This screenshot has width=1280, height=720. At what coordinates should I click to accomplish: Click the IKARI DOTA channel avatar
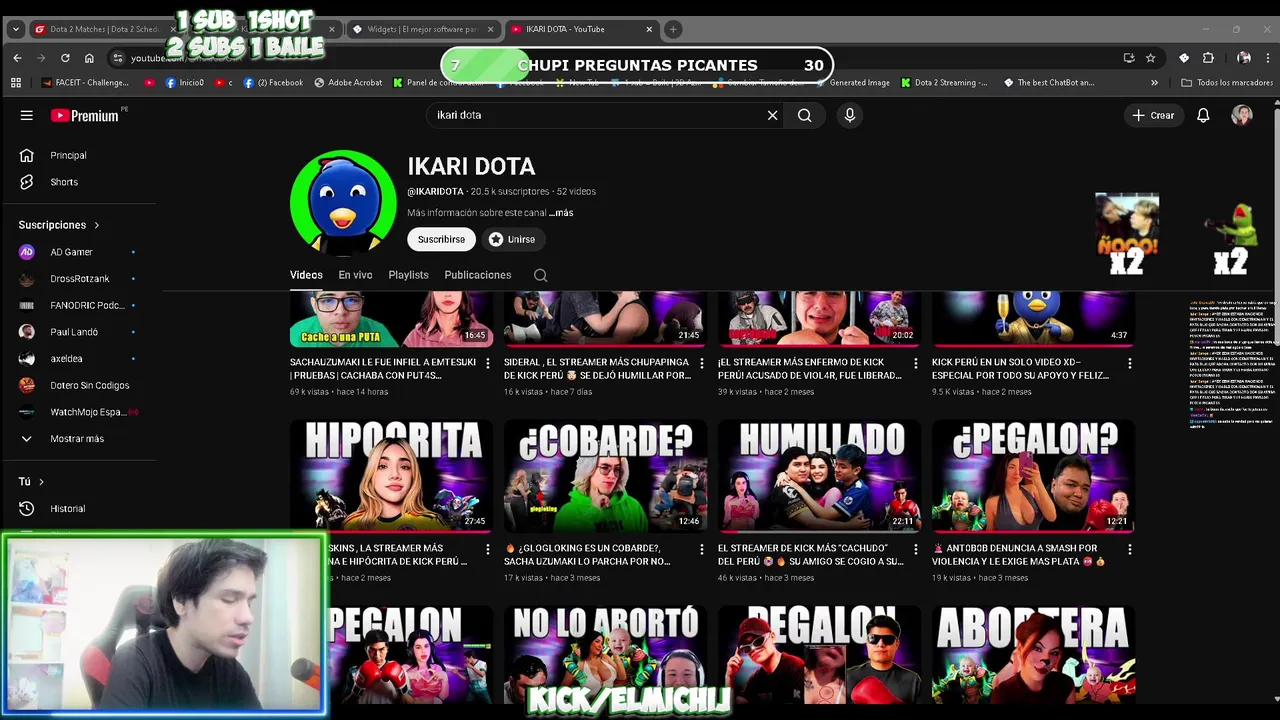tap(343, 203)
